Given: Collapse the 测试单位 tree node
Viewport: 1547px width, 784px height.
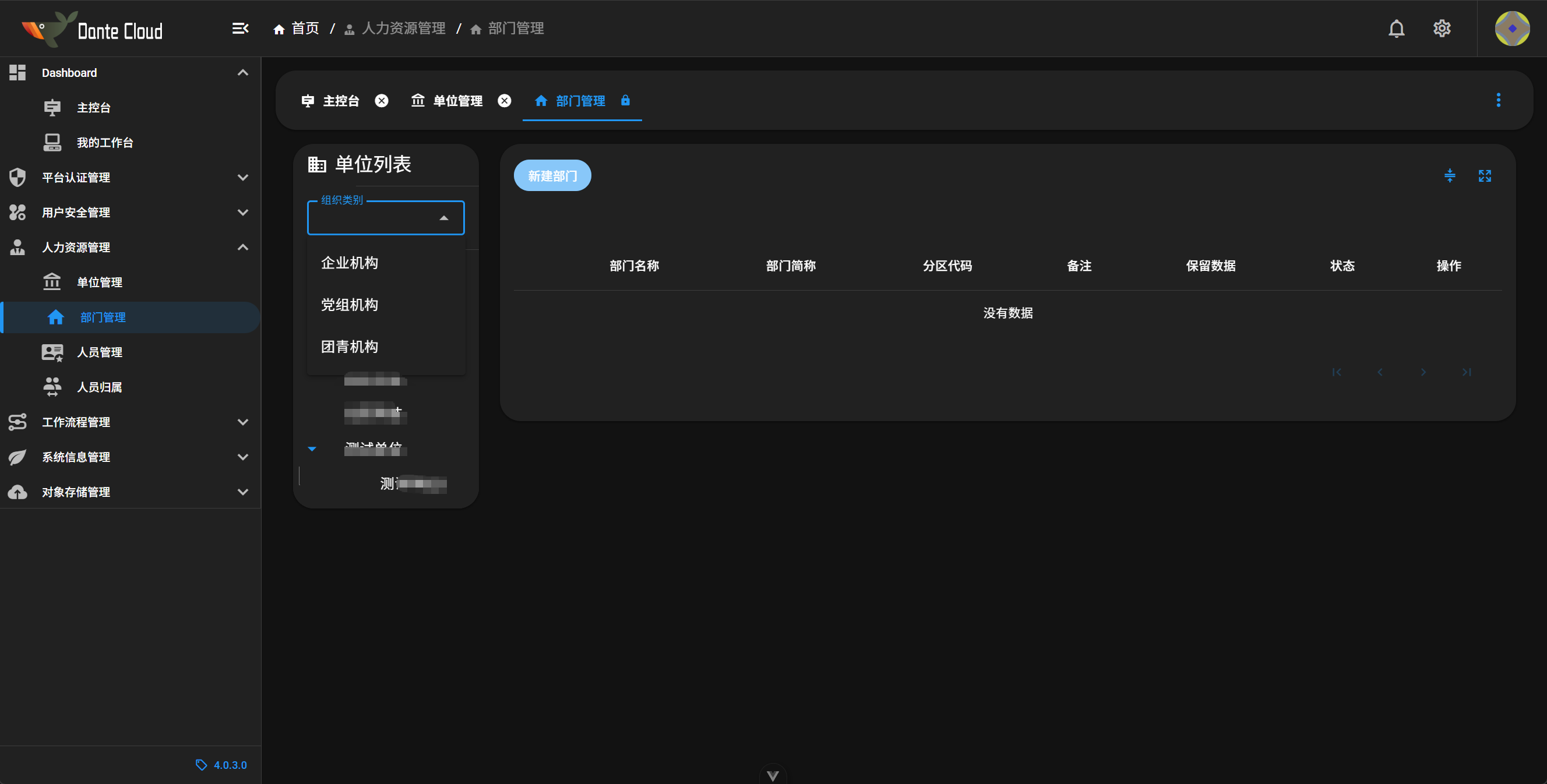Looking at the screenshot, I should pyautogui.click(x=312, y=448).
